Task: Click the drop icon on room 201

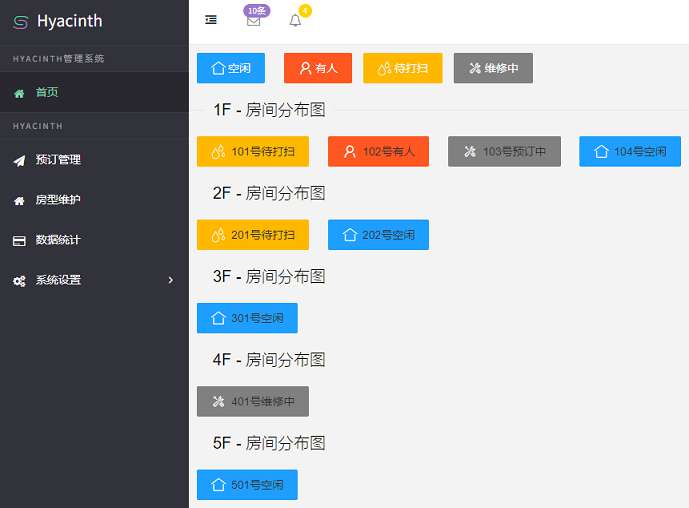Action: click(218, 235)
